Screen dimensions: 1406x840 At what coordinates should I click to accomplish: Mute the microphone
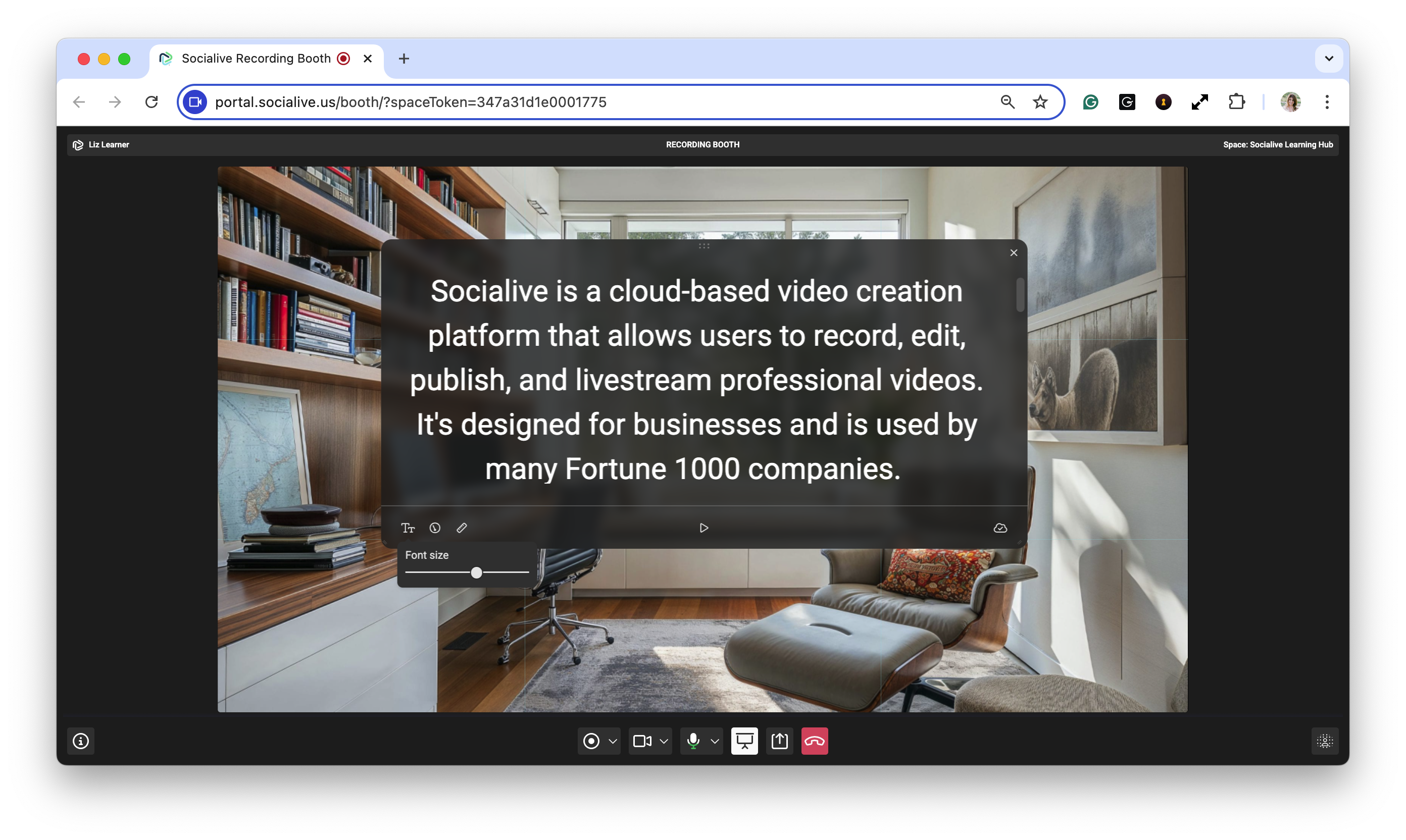693,741
